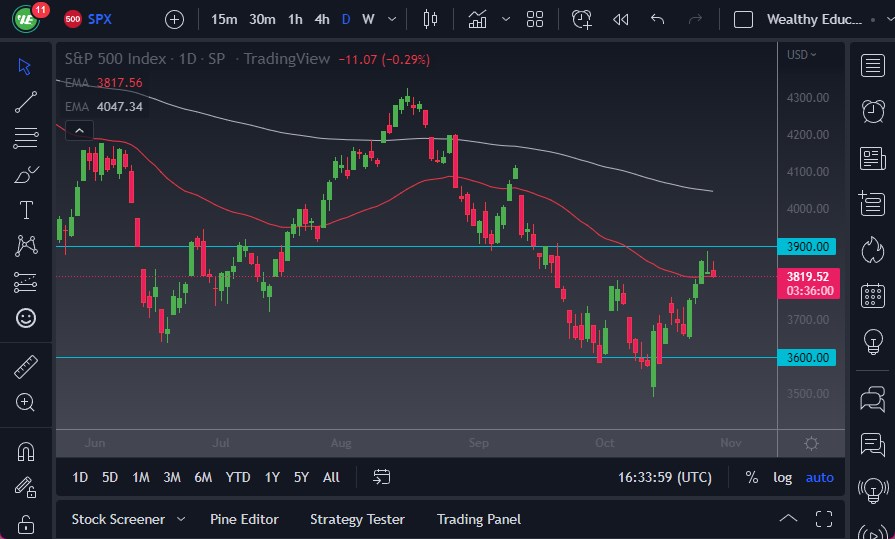895x539 pixels.
Task: Select the ruler measure tool
Action: [x=26, y=366]
